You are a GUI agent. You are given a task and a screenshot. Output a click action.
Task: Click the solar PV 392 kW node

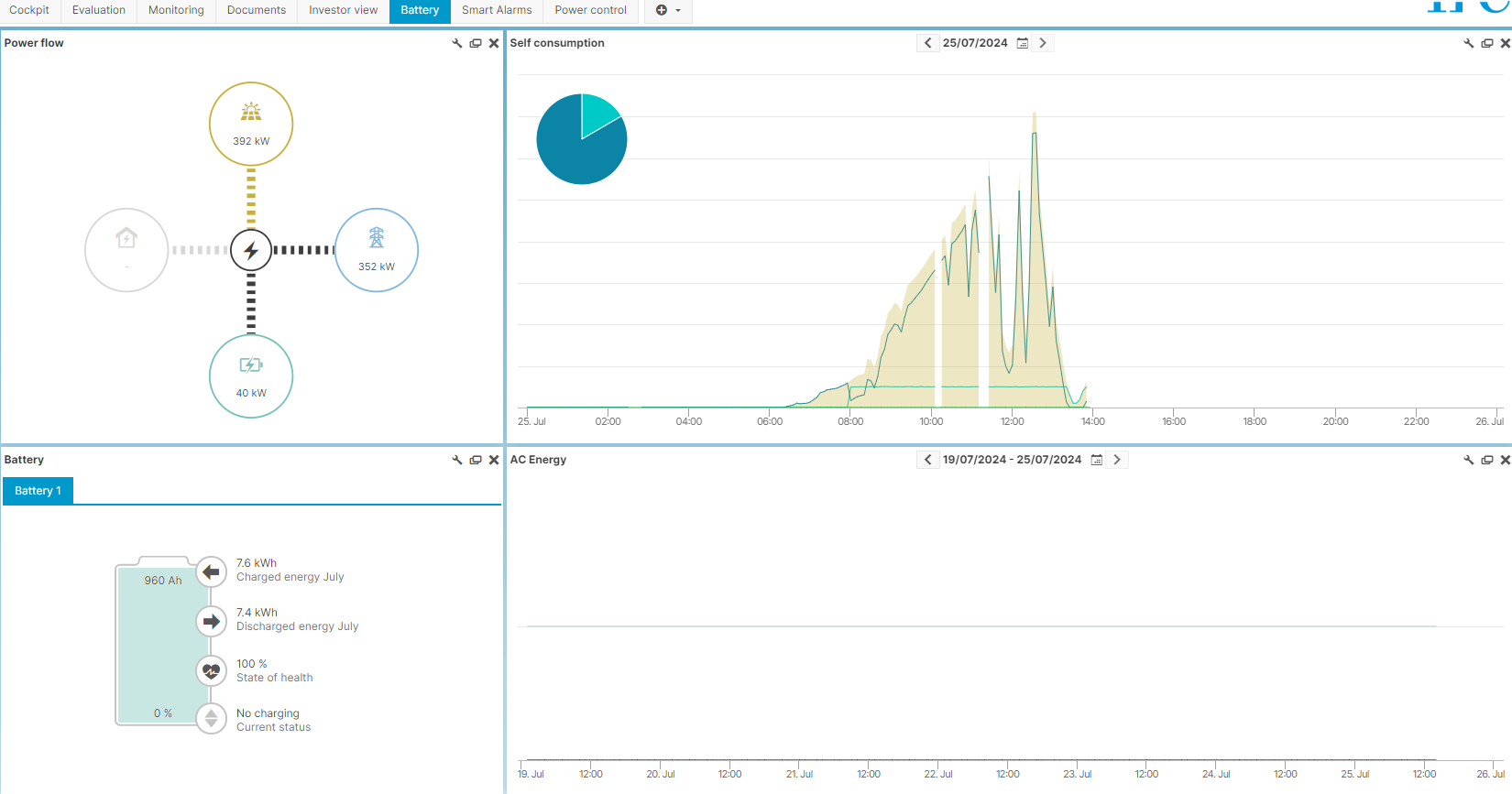point(251,125)
